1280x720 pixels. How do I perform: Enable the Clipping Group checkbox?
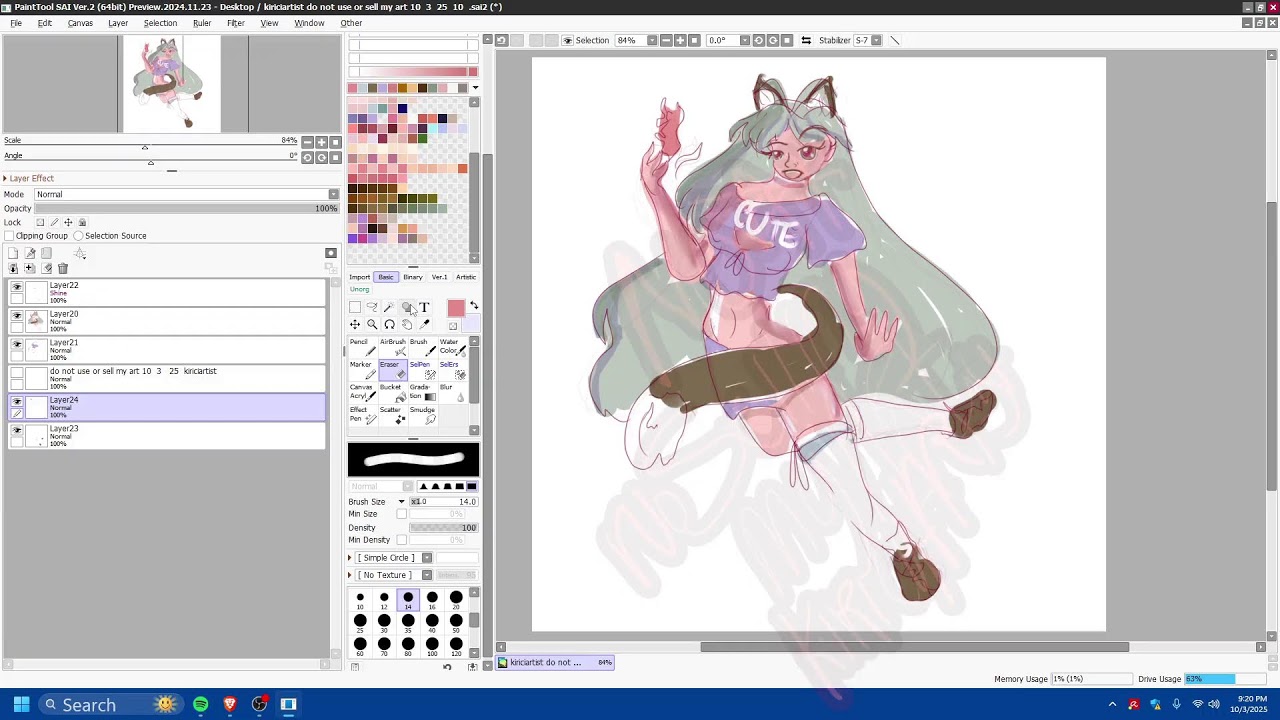pyautogui.click(x=9, y=236)
